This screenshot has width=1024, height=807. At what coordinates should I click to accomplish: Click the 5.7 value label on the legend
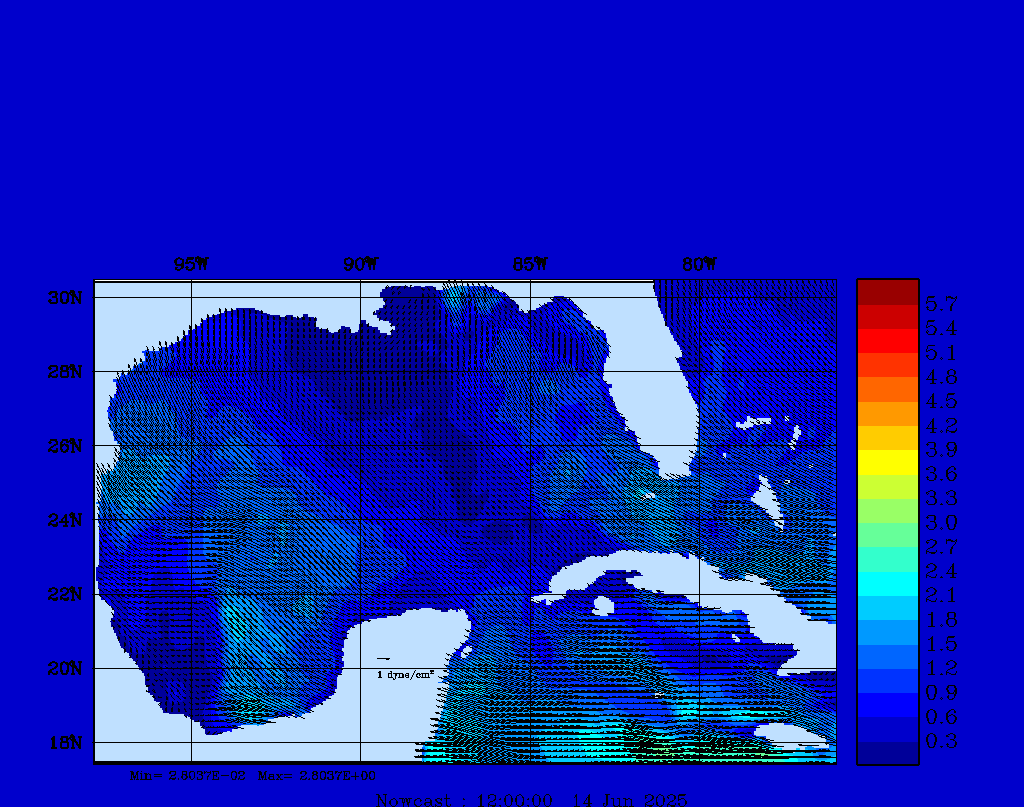pos(941,303)
